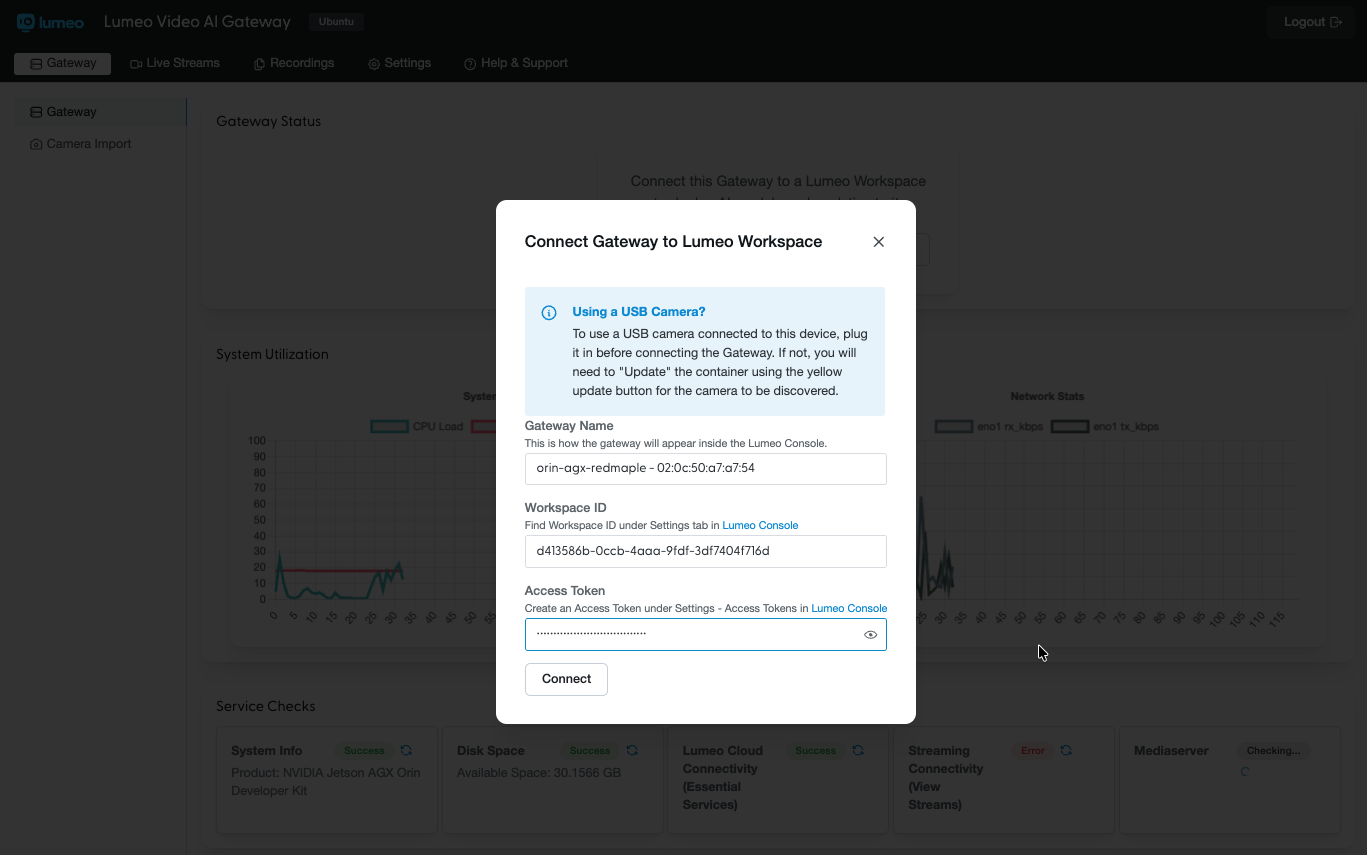Screen dimensions: 1367x855
Task: Click the Access Token password field
Action: 706,635
